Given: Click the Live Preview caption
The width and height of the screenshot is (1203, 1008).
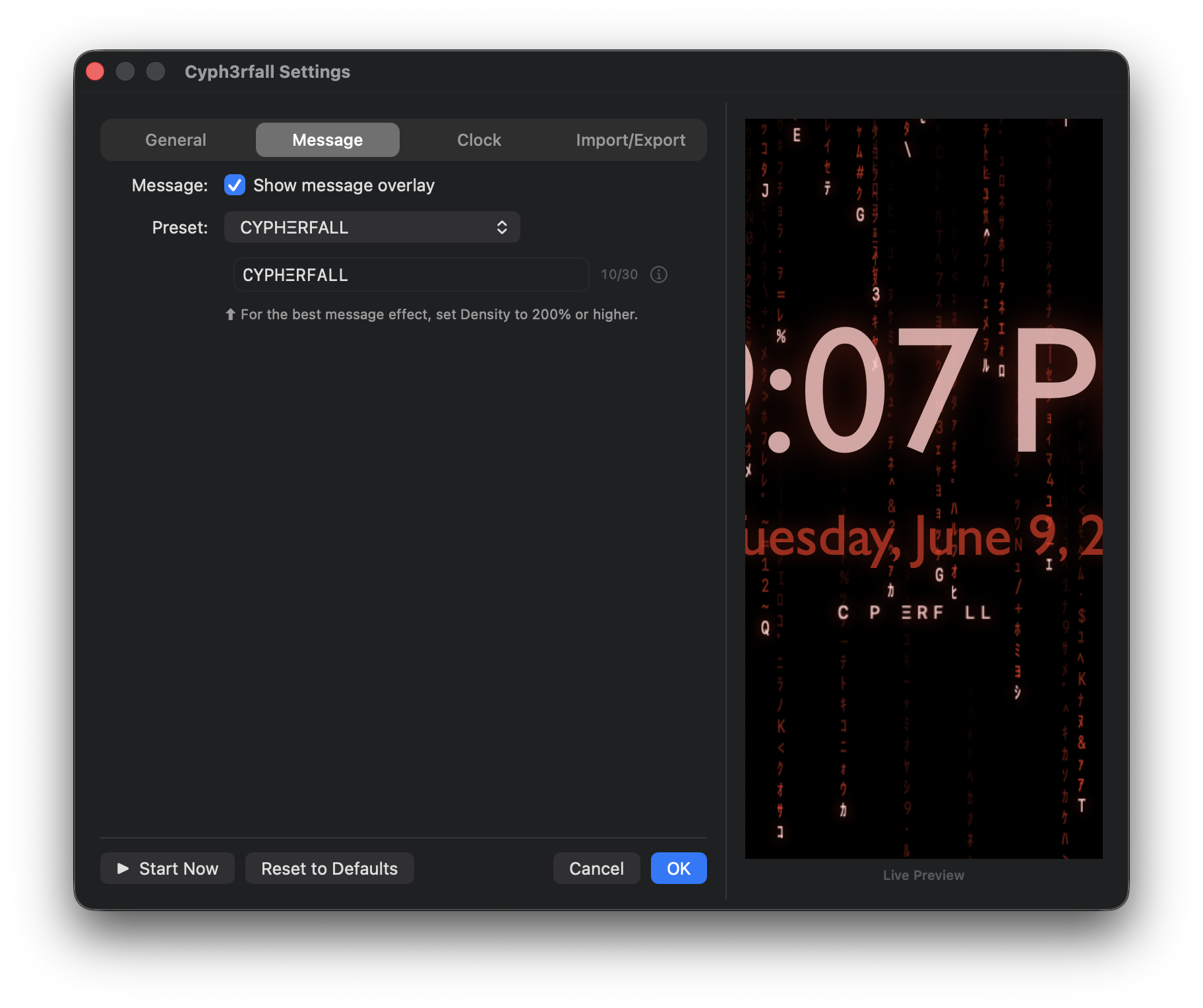Looking at the screenshot, I should (923, 875).
